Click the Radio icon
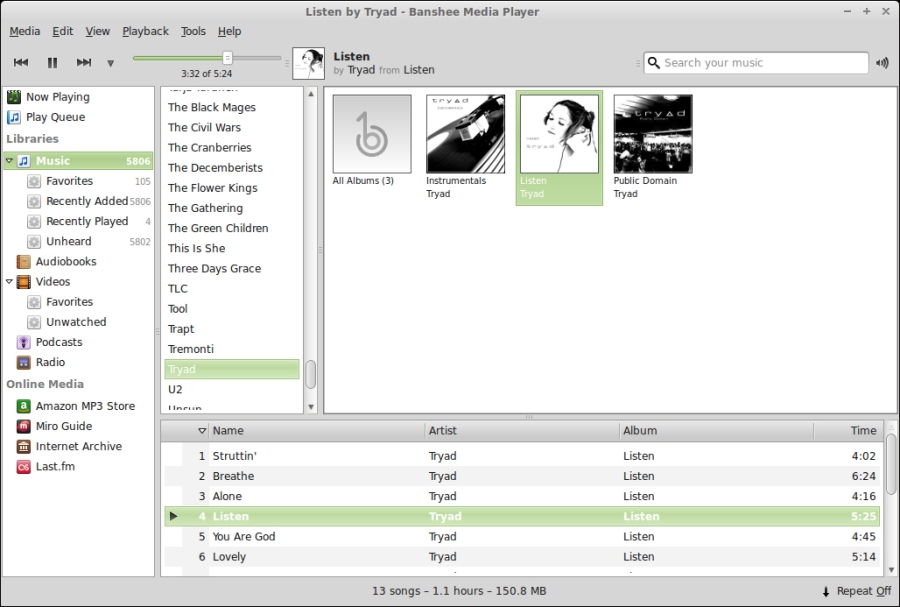 [24, 363]
